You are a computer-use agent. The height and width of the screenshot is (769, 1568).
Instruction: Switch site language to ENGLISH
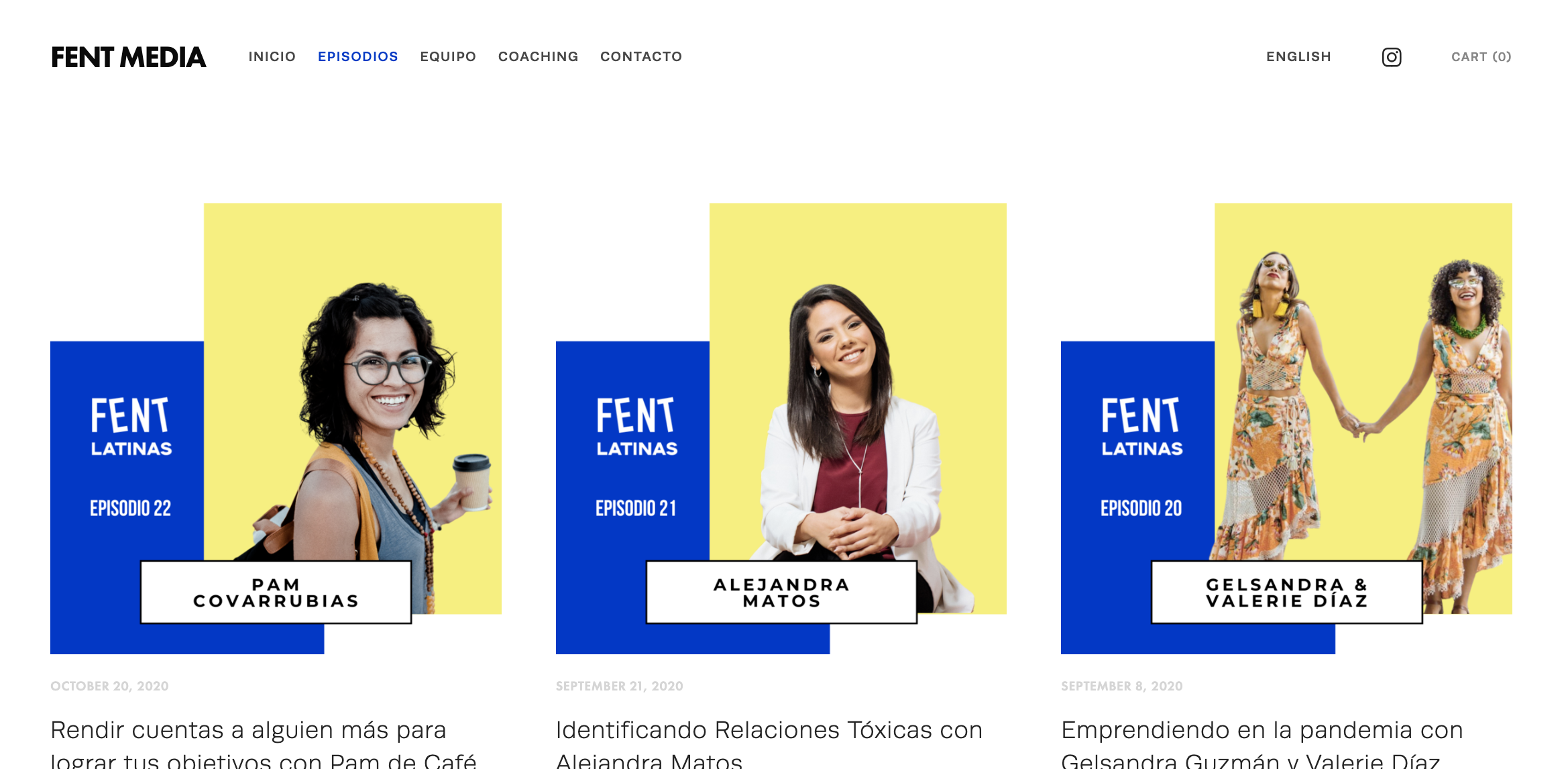point(1298,56)
